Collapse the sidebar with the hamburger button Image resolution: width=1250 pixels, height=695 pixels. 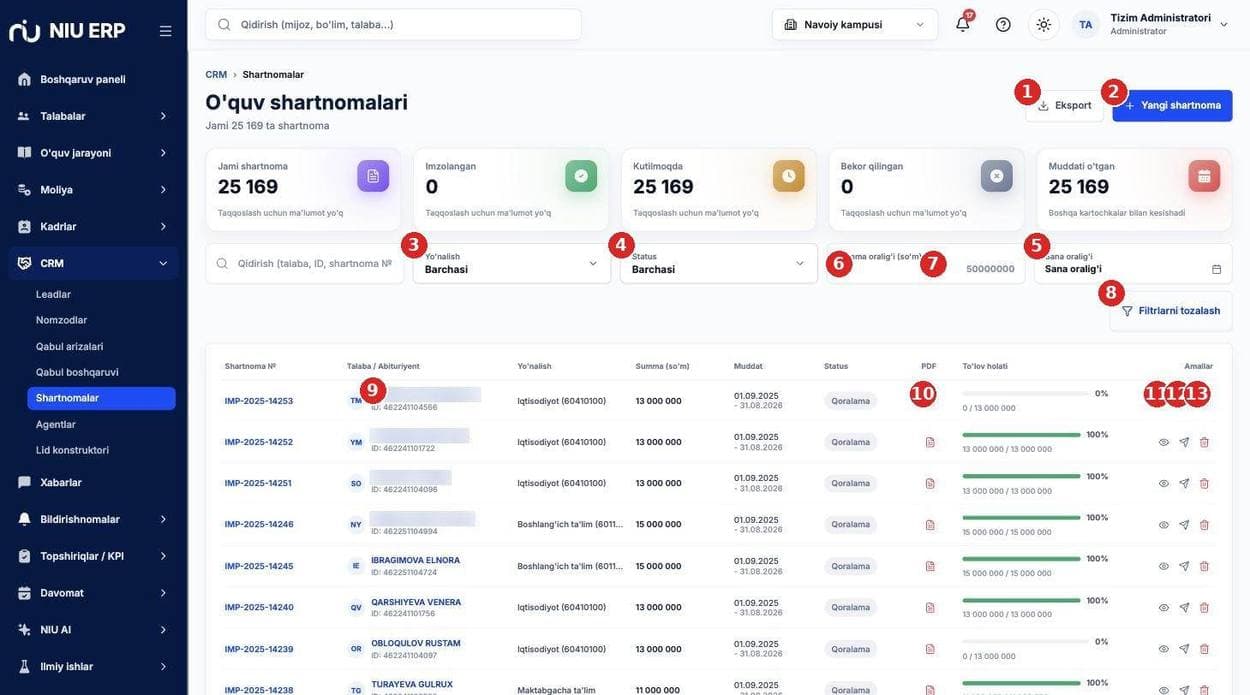point(166,31)
